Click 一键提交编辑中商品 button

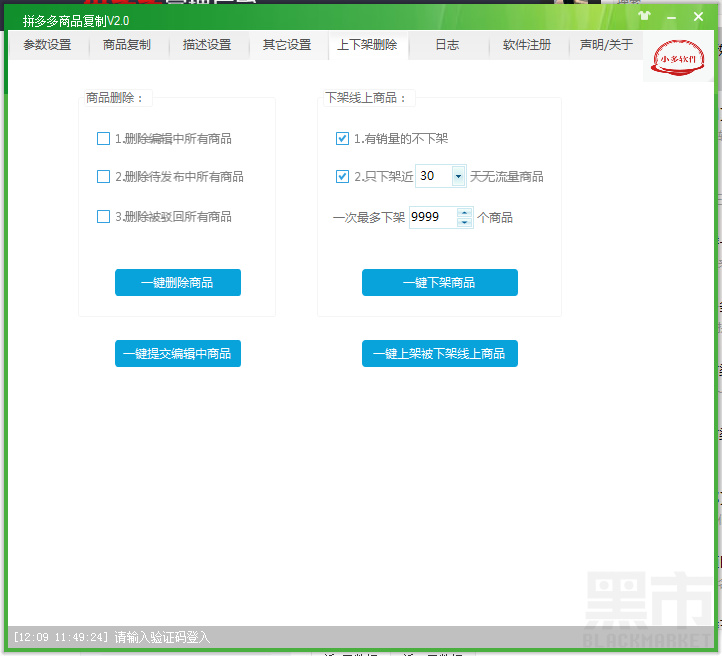click(178, 354)
